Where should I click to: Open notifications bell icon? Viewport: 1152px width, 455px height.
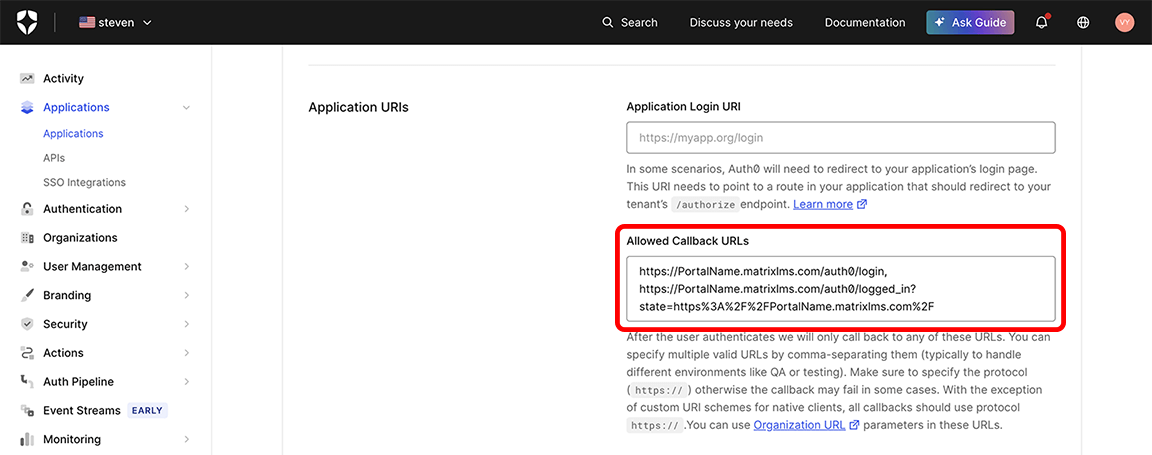1041,22
